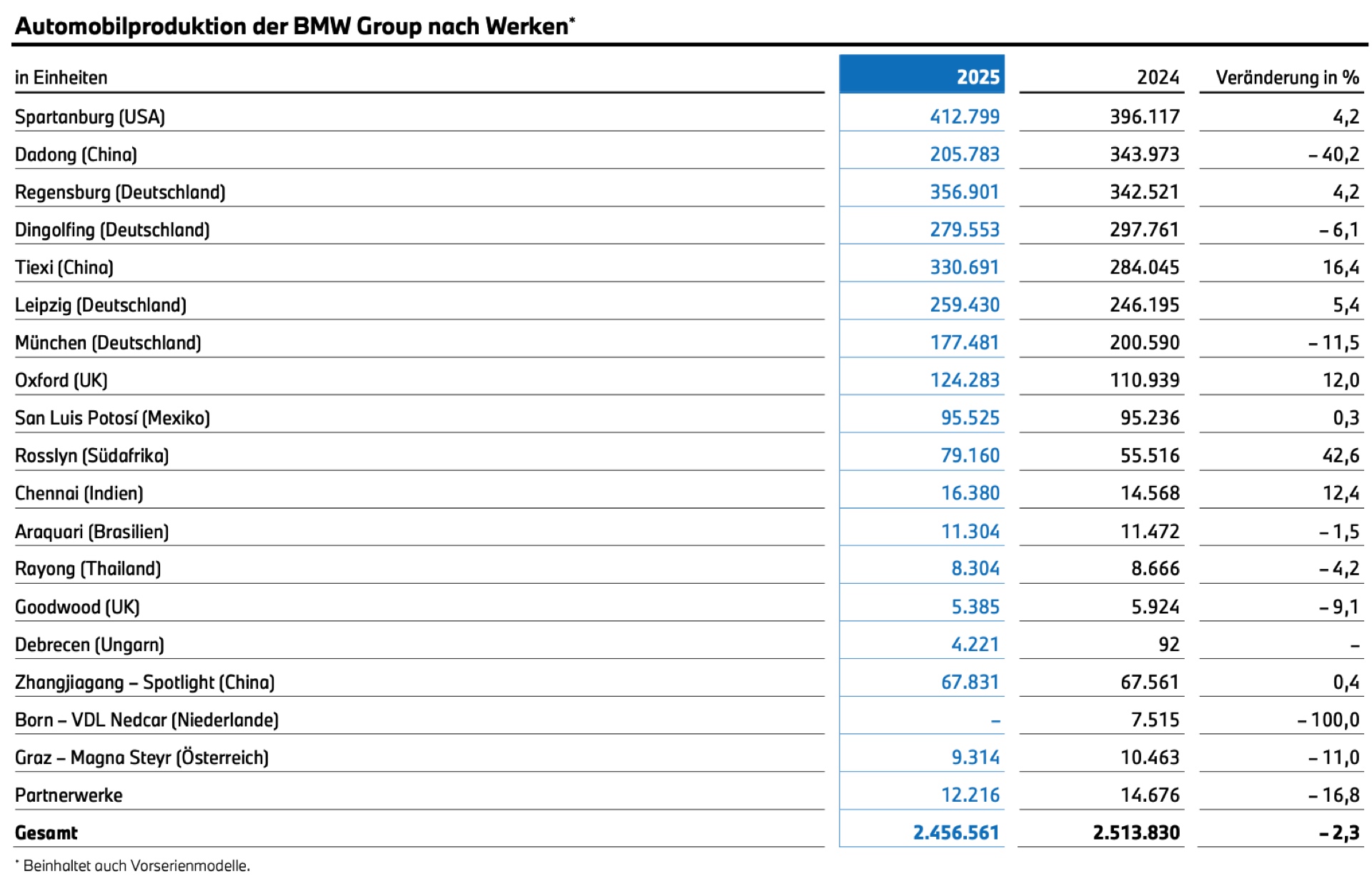
Task: Click München 2025 value 177.481
Action: coord(964,342)
